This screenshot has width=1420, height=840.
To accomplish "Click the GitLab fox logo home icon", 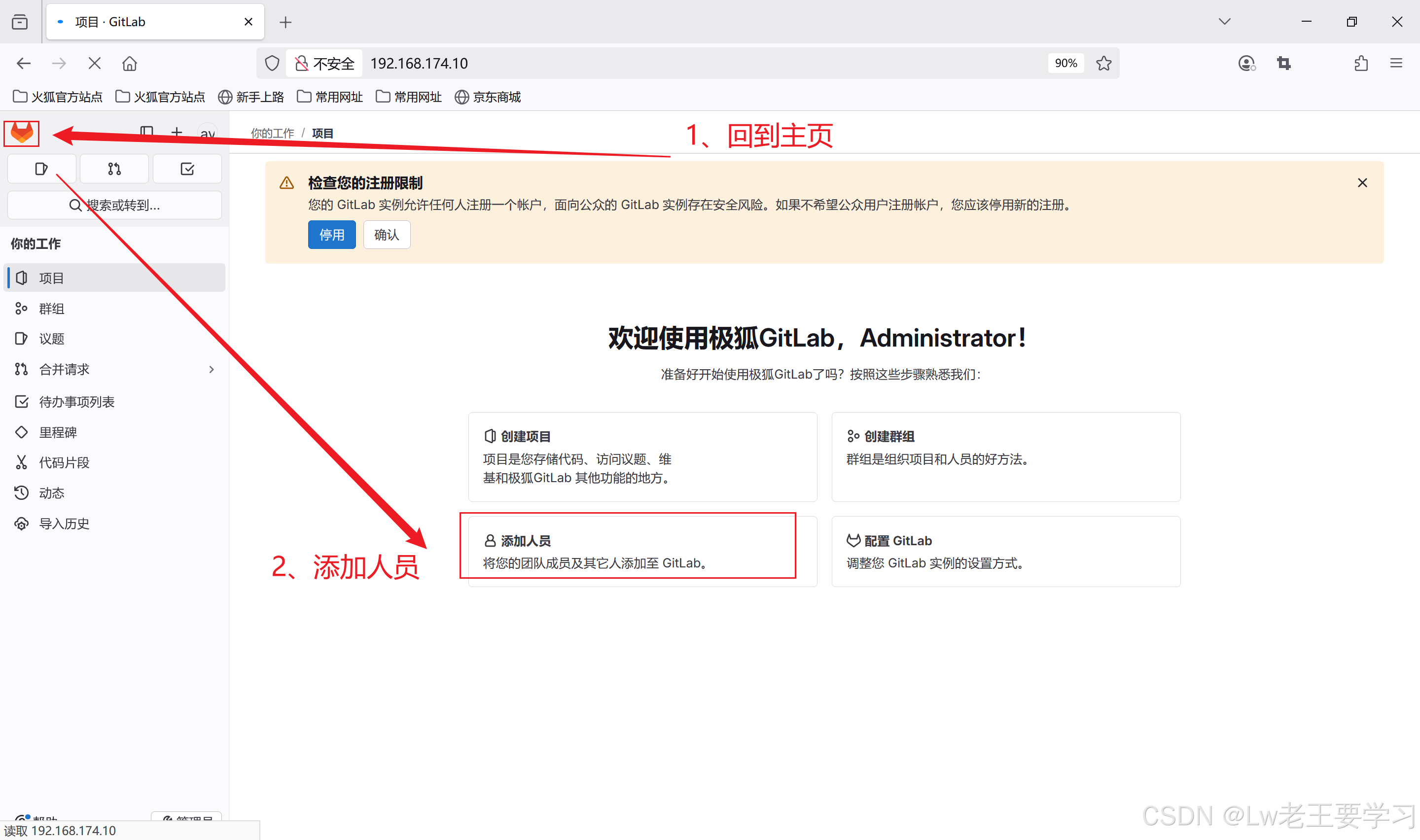I will click(x=22, y=133).
